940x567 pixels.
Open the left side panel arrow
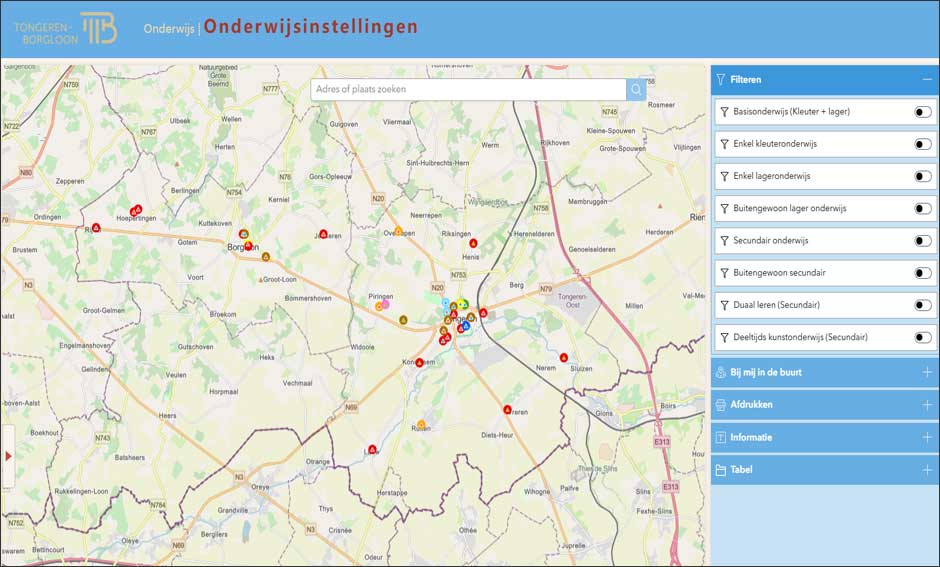pyautogui.click(x=8, y=456)
